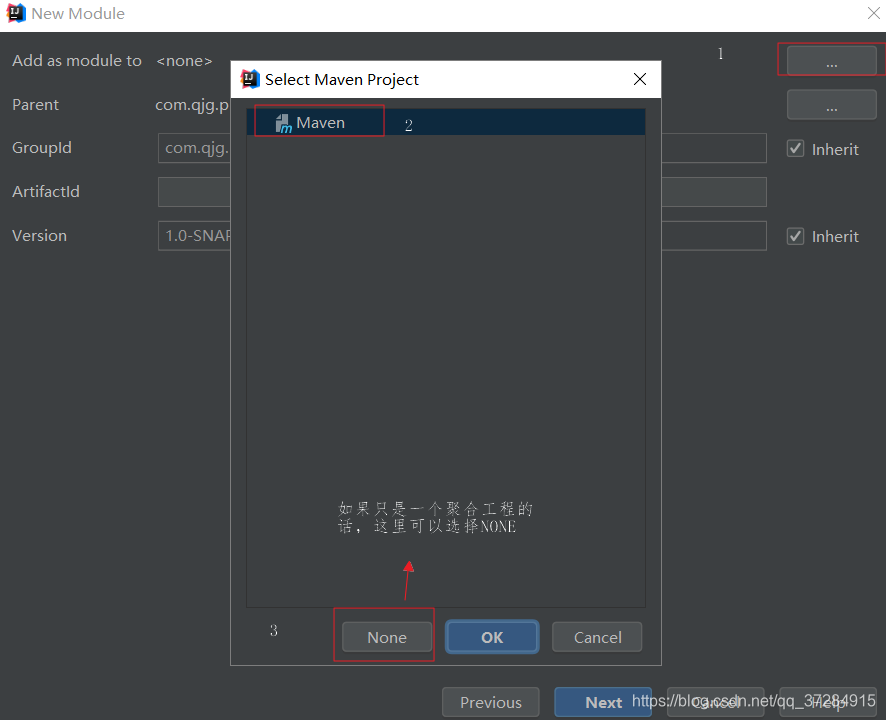Open browse button for Add as module to
This screenshot has width=886, height=720.
point(831,60)
